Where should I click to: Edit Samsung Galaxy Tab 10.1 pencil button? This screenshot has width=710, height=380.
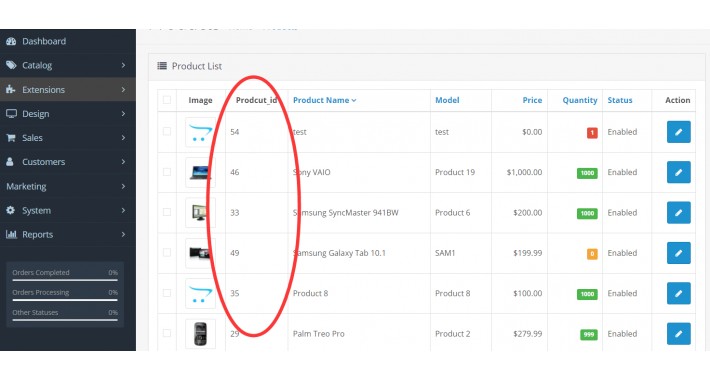pyautogui.click(x=678, y=253)
